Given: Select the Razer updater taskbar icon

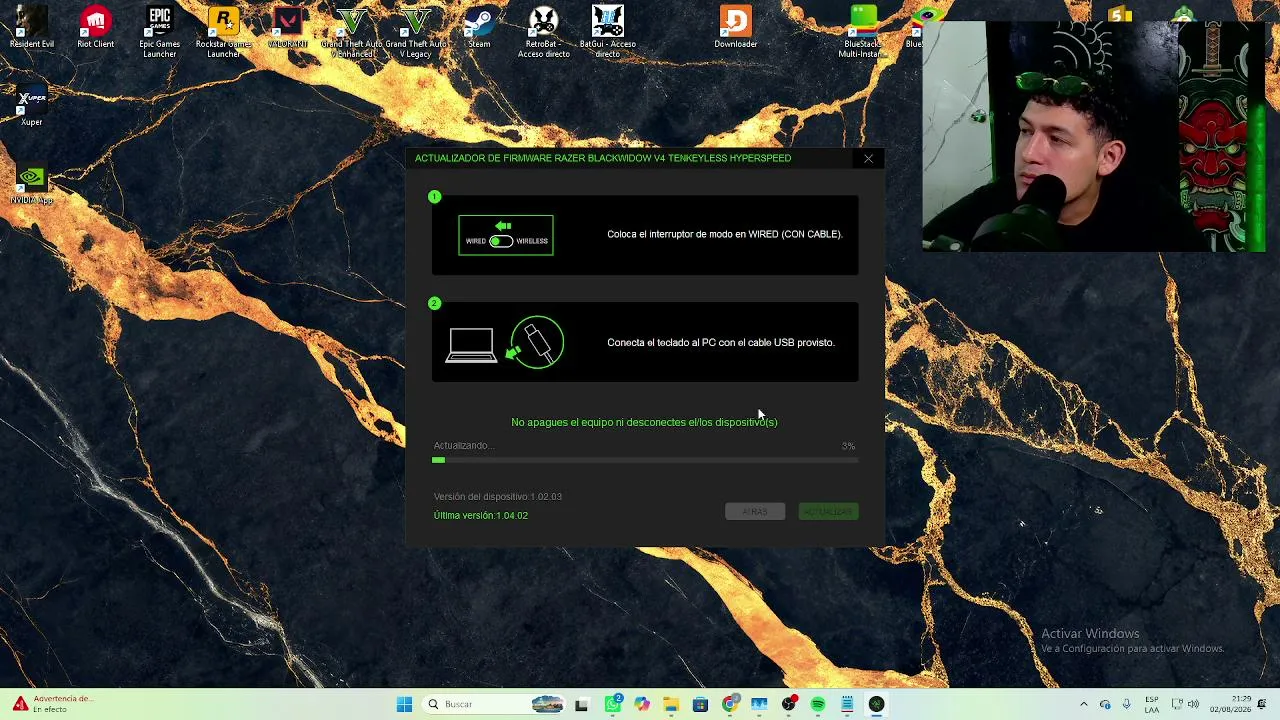Looking at the screenshot, I should (x=877, y=704).
